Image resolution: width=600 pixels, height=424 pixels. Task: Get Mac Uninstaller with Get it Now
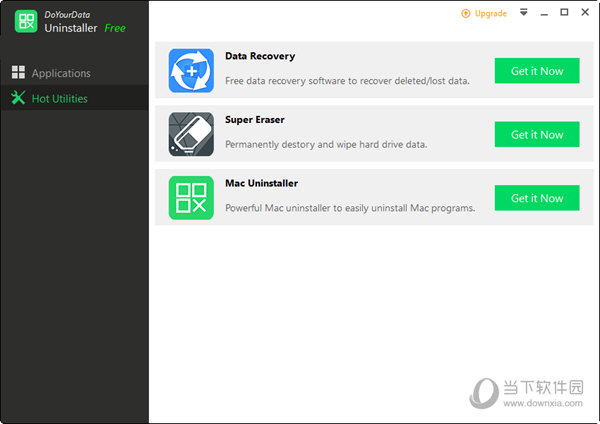tap(537, 198)
